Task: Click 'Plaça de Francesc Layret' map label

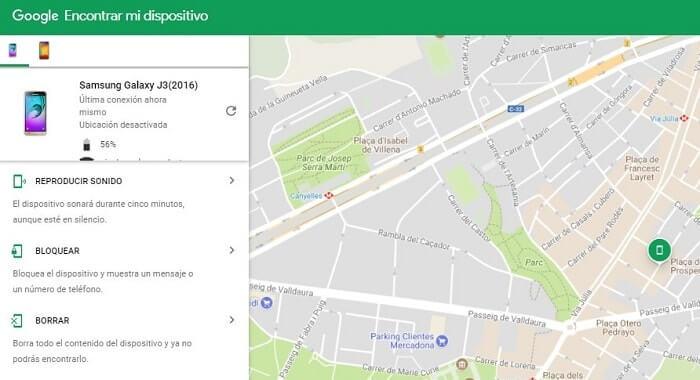Action: point(642,168)
